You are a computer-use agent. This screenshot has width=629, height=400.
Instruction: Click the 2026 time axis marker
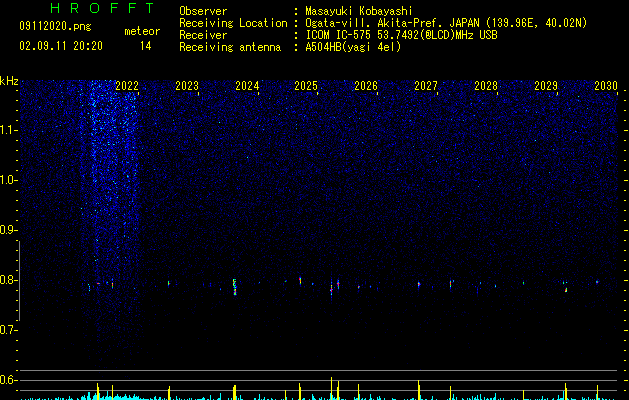click(x=366, y=86)
